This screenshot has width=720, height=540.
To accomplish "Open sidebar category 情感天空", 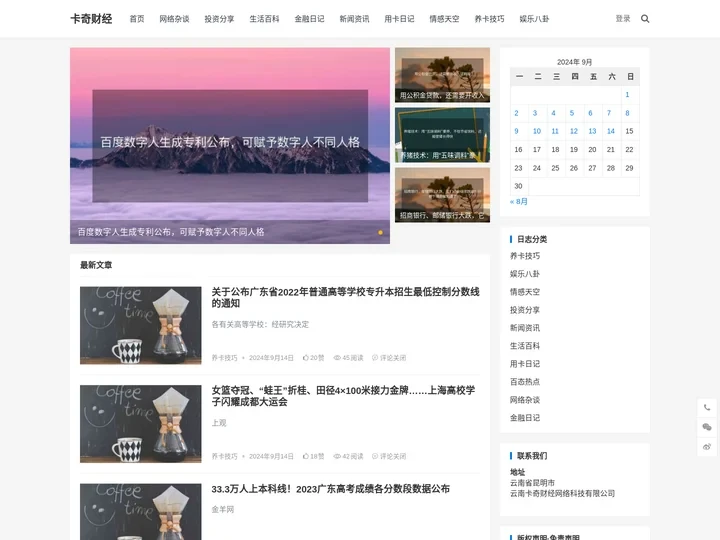I will [525, 292].
